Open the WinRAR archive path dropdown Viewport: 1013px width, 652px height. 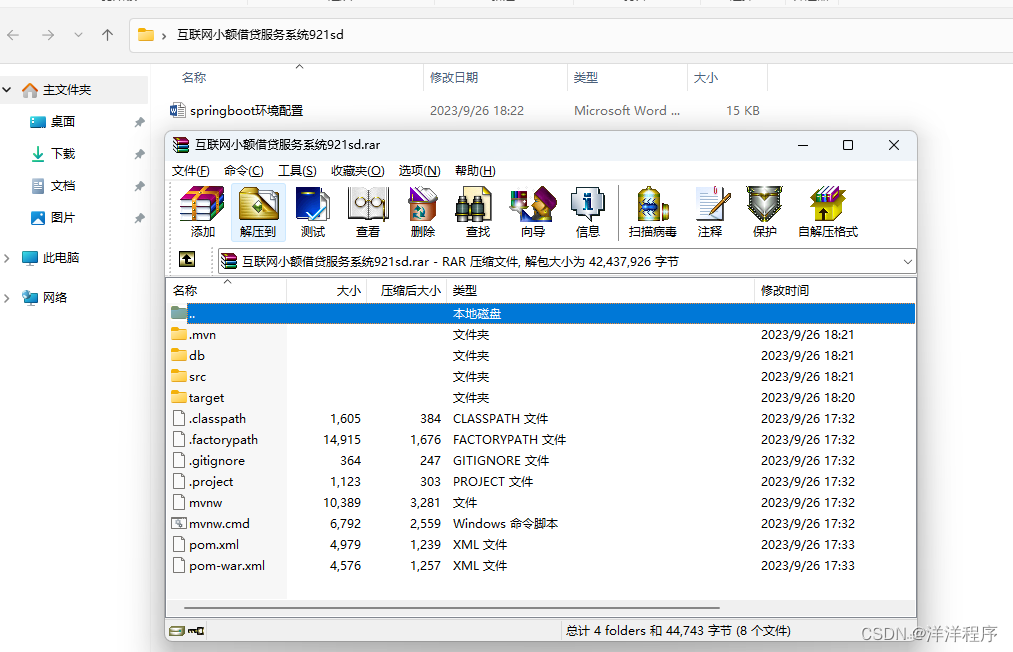(x=907, y=262)
